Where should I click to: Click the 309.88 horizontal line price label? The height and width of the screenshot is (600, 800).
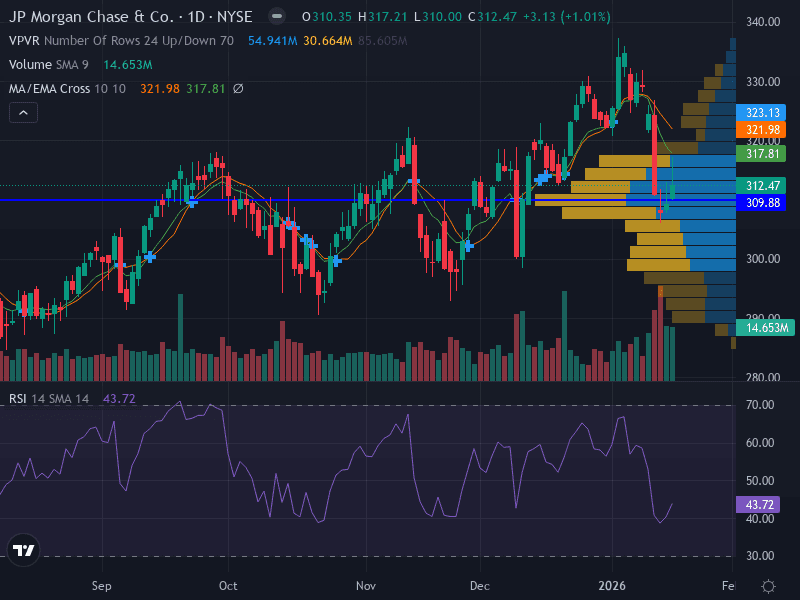coord(761,203)
